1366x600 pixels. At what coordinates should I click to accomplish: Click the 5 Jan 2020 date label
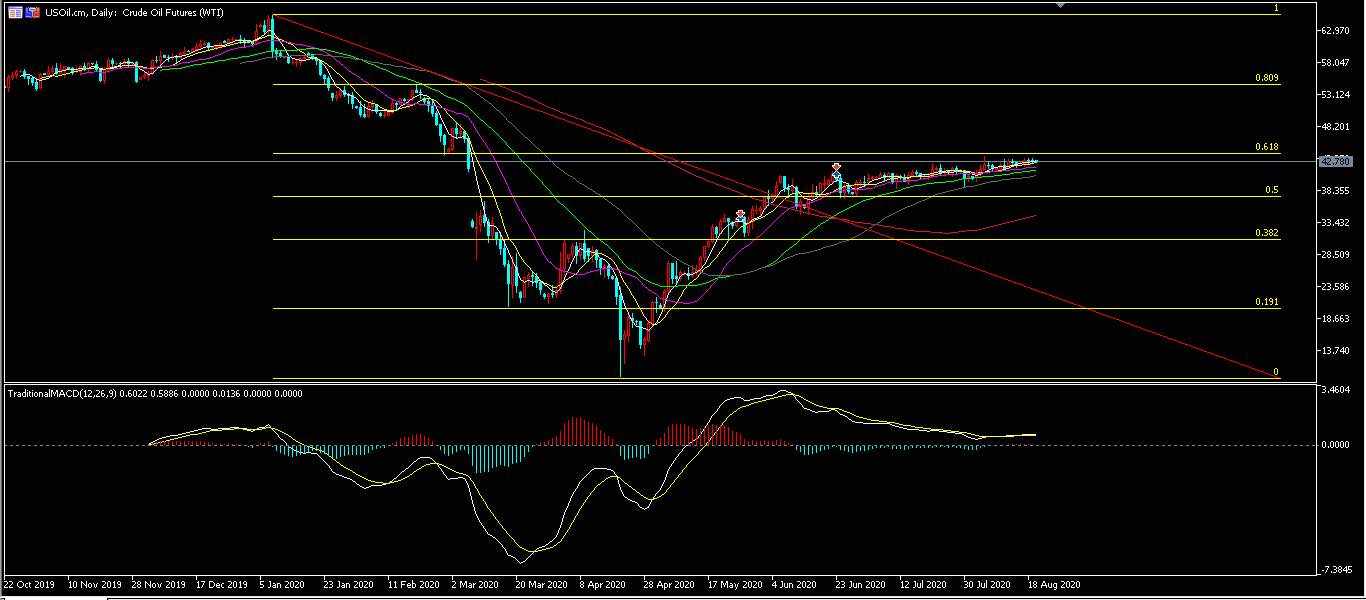click(284, 584)
